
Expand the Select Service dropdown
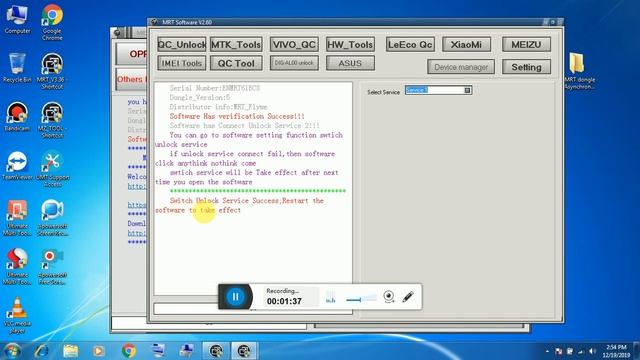point(467,90)
